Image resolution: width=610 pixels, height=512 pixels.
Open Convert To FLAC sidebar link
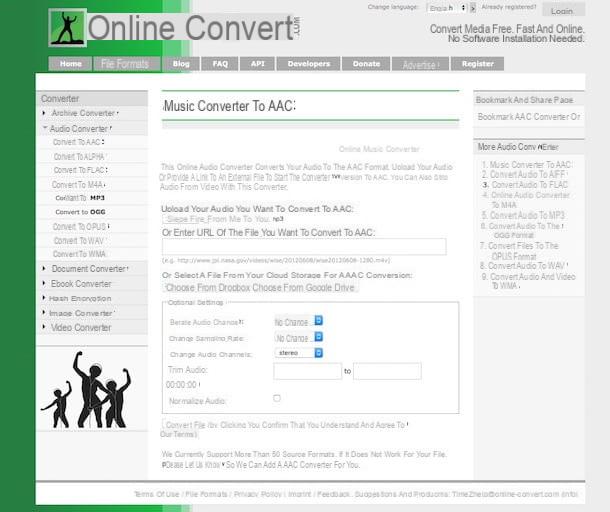[x=80, y=170]
